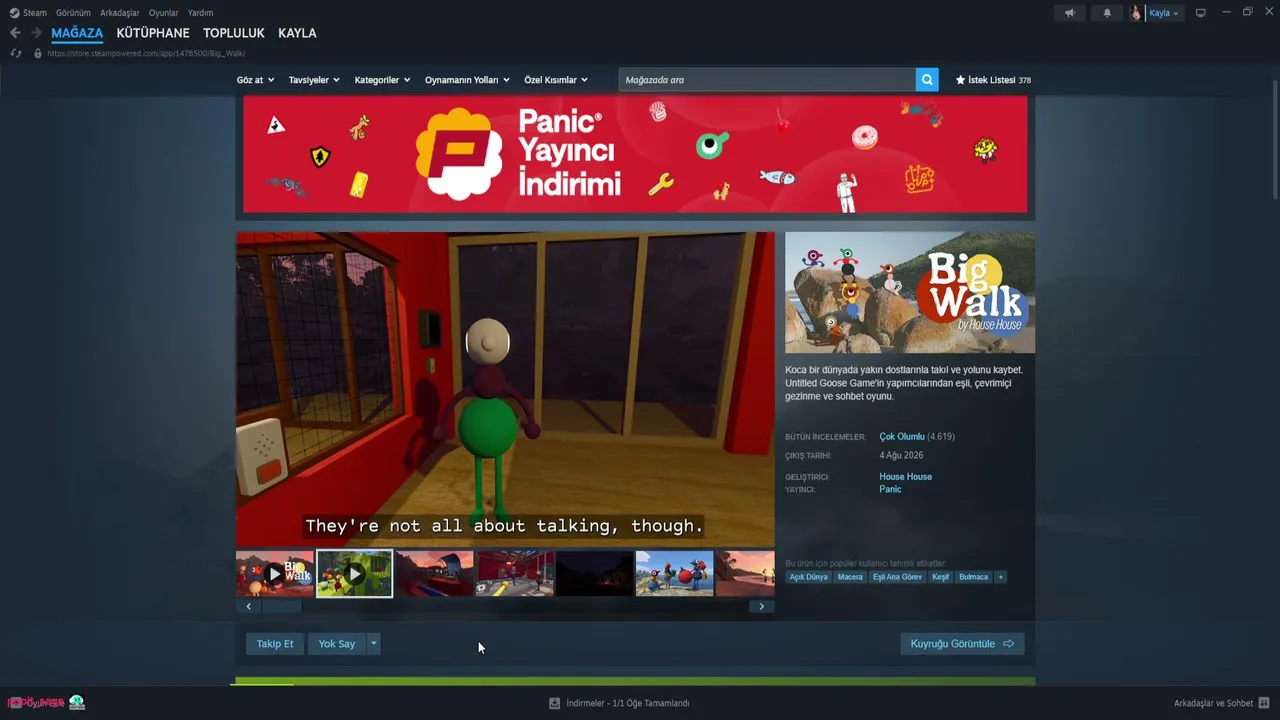
Task: Click the megaphone announcements icon
Action: click(1069, 13)
